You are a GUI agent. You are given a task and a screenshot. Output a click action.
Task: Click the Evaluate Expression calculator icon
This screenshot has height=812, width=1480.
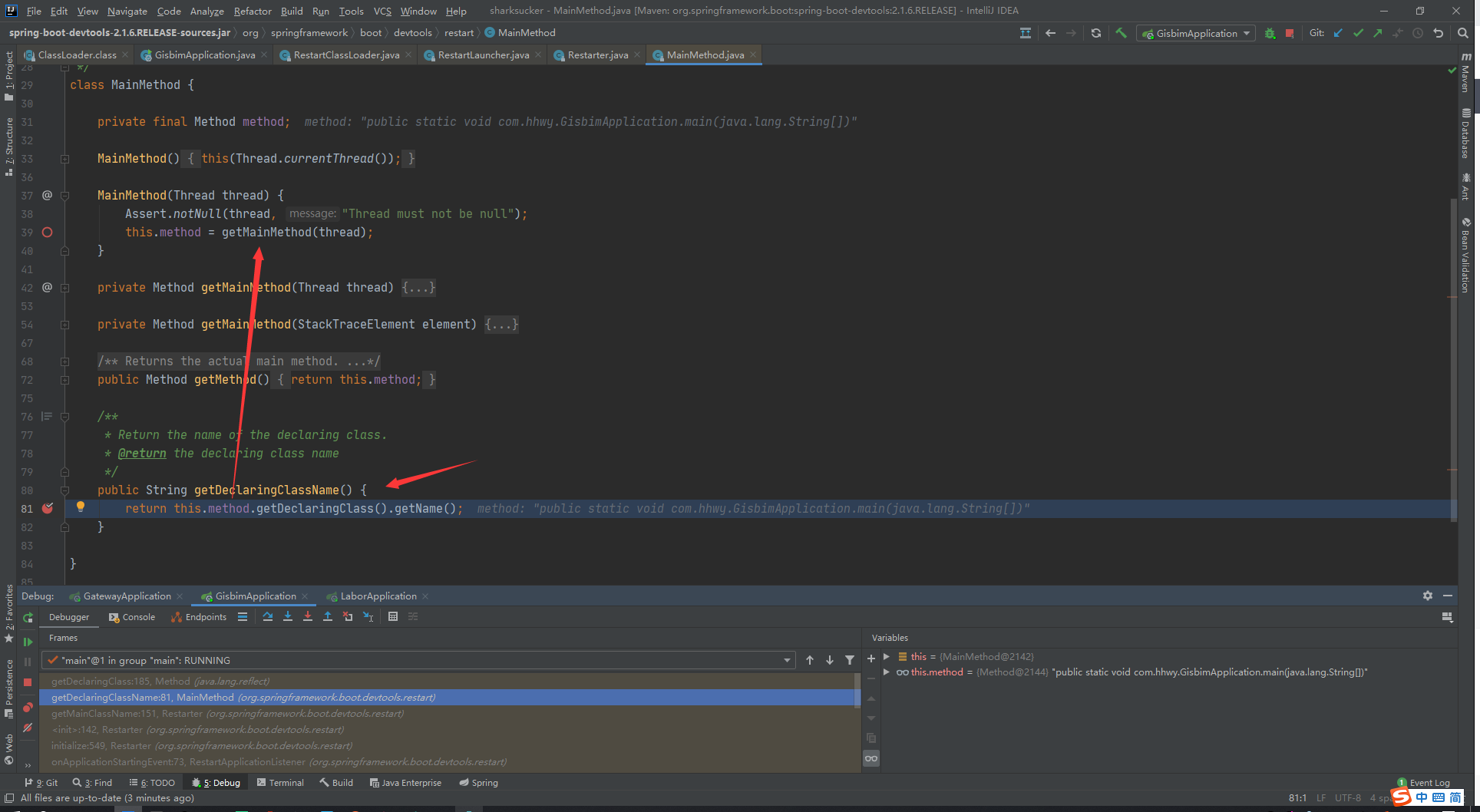coord(393,616)
